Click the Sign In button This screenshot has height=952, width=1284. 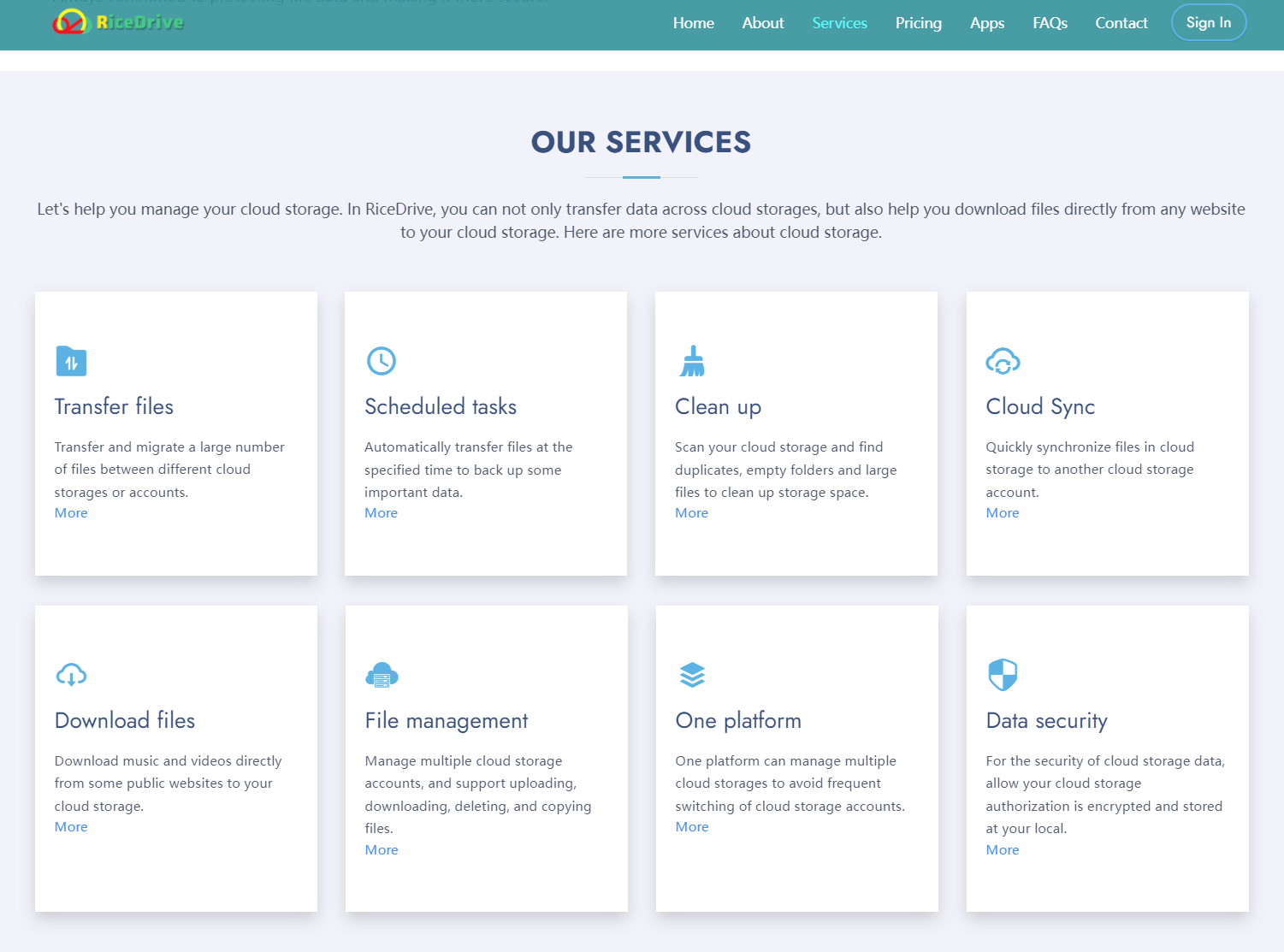click(1208, 22)
